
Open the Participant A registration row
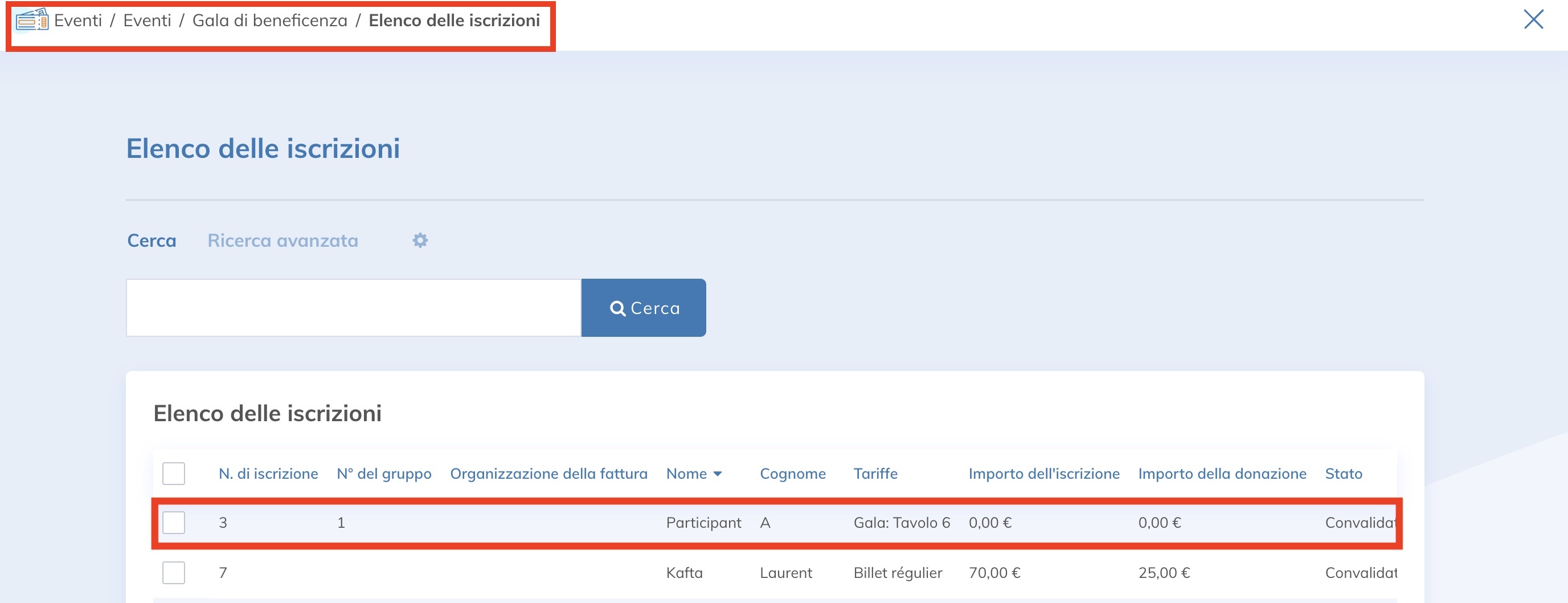click(x=703, y=523)
